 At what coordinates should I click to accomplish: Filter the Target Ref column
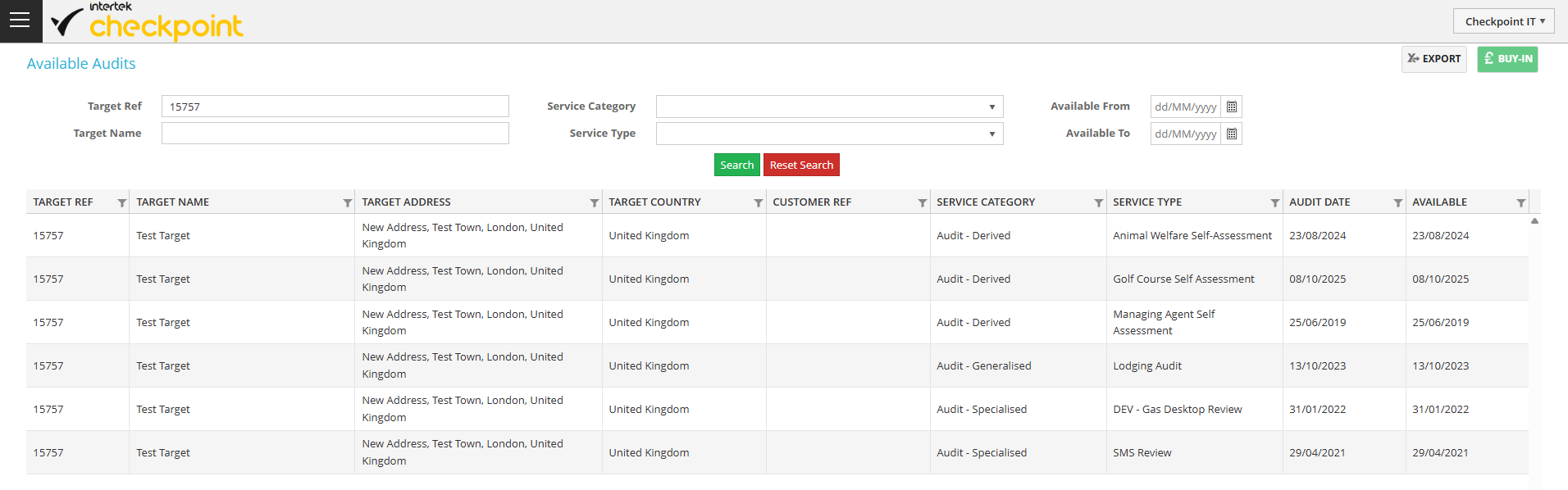121,202
